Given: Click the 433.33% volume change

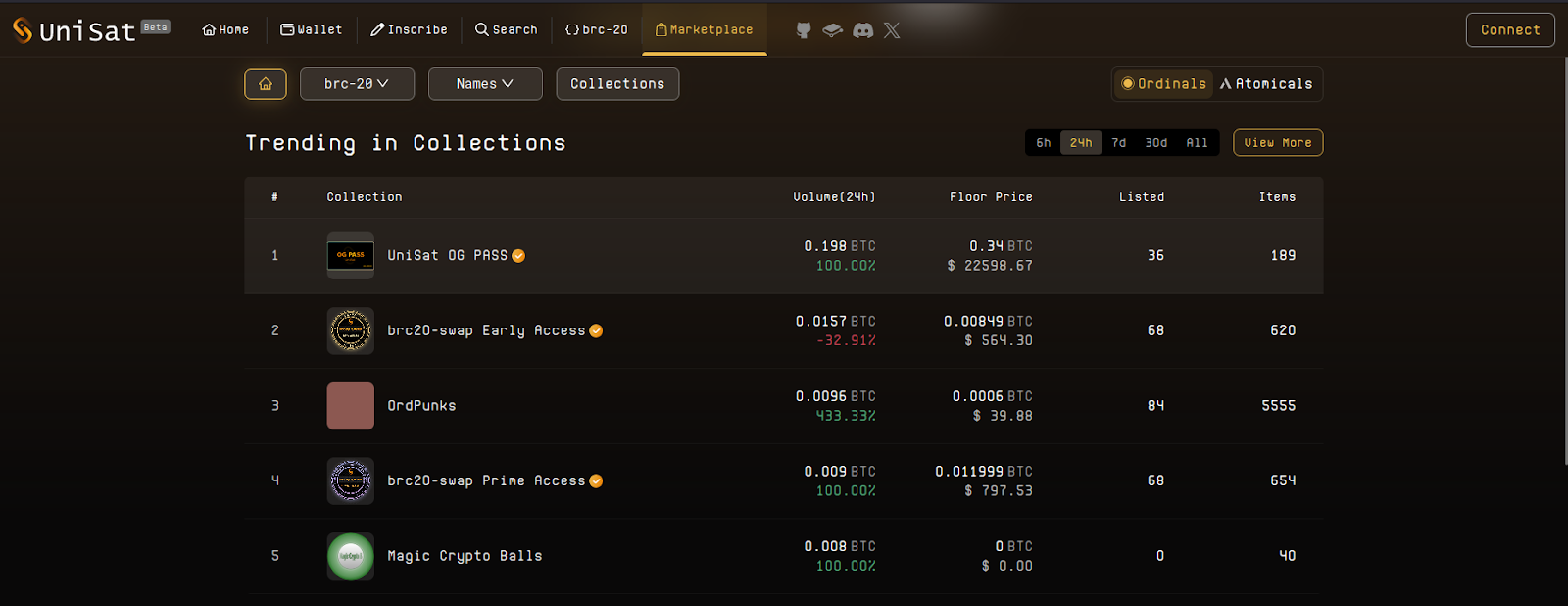Looking at the screenshot, I should 846,416.
